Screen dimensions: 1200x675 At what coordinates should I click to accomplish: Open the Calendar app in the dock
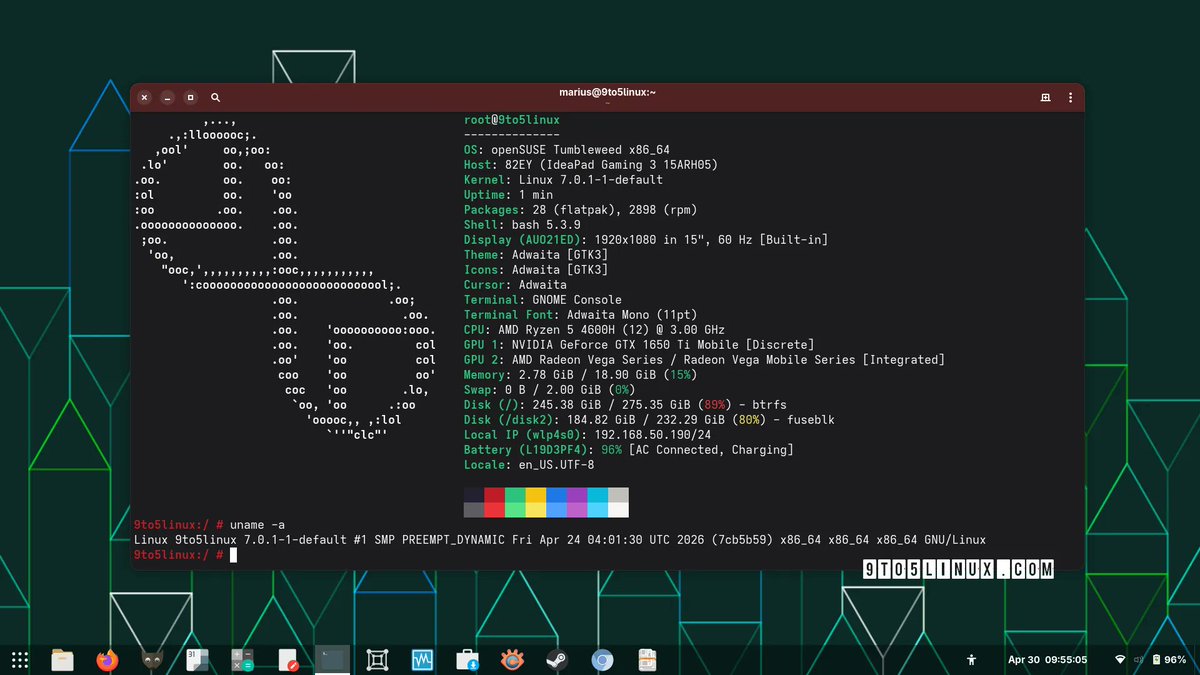(197, 660)
